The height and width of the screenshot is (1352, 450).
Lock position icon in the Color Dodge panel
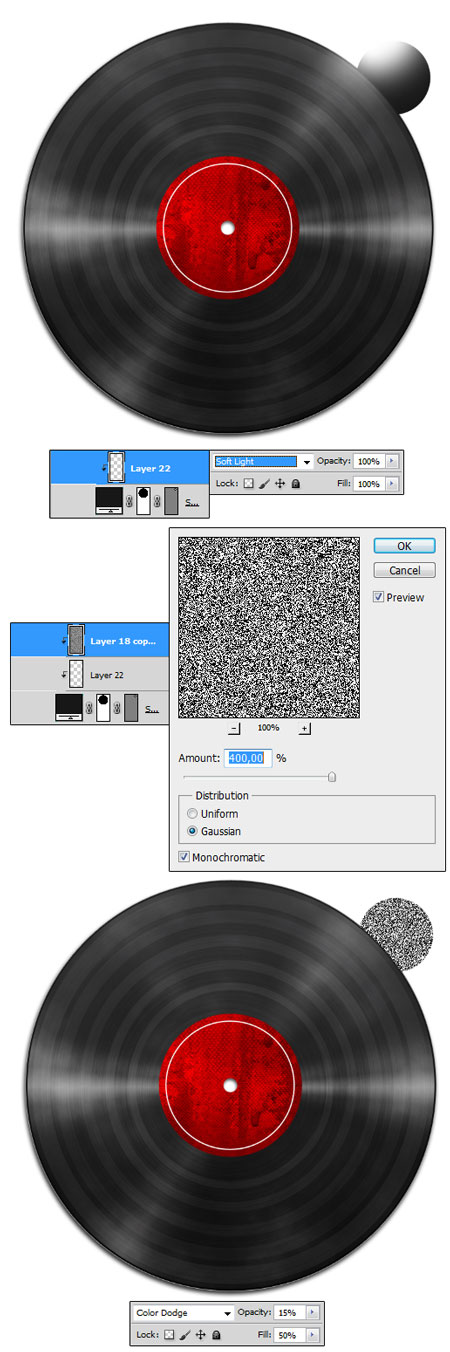200,1334
